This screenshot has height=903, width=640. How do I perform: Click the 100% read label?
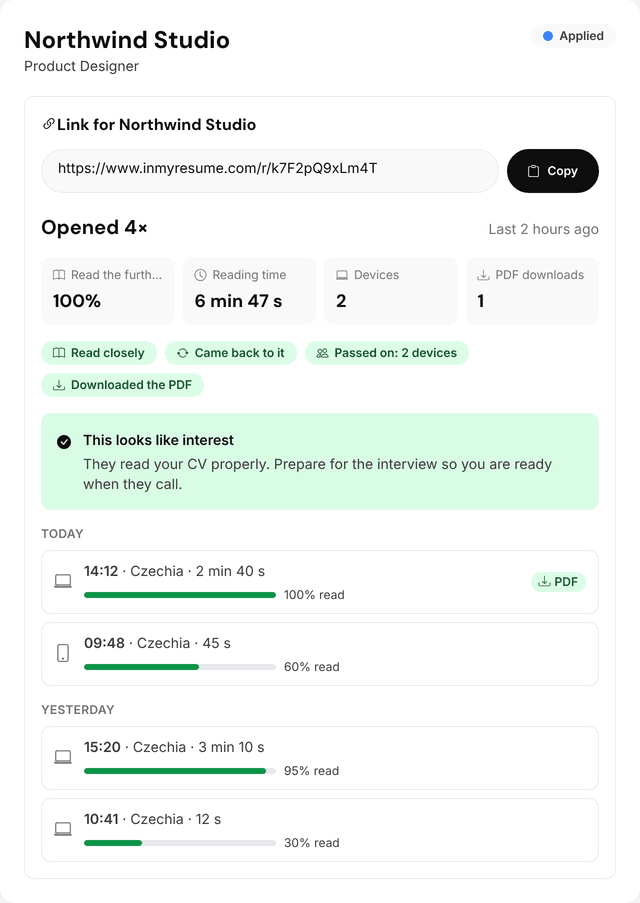tap(314, 595)
